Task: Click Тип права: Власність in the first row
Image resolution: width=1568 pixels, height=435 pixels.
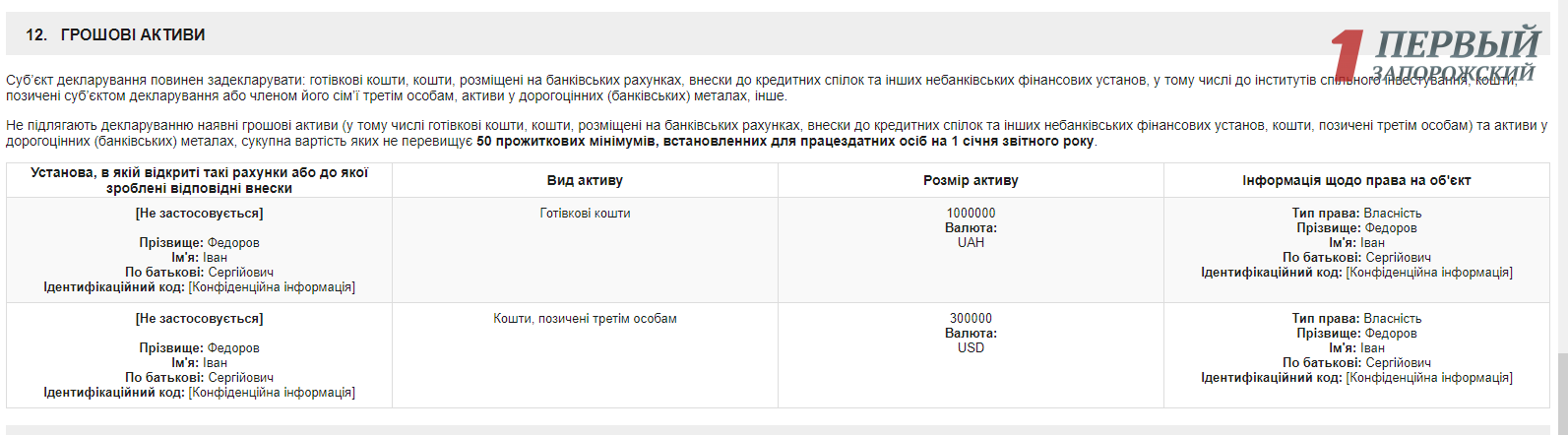Action: [1356, 213]
